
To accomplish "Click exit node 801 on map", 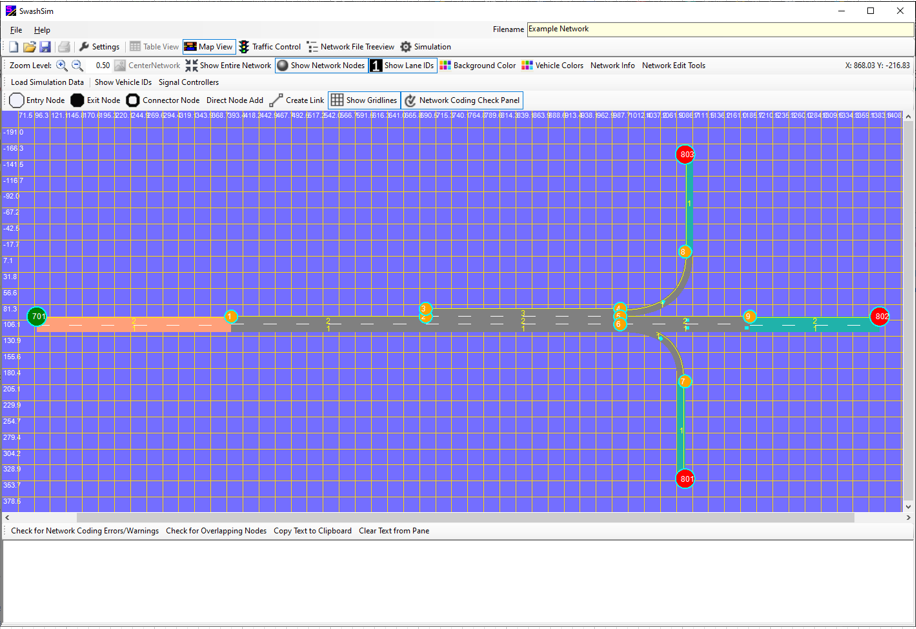I will tap(685, 479).
